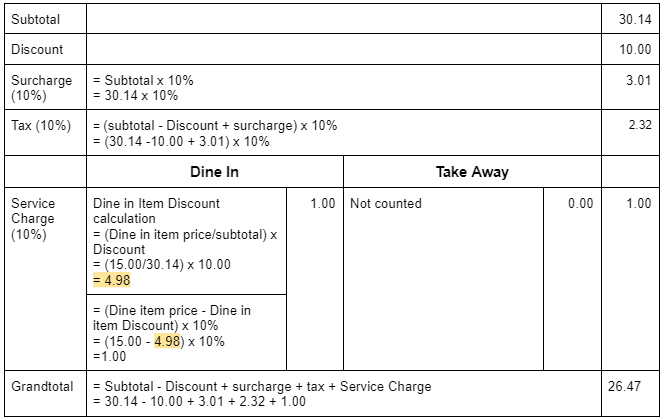Click the Grandtotal formula text
This screenshot has height=417, width=664.
click(x=261, y=393)
